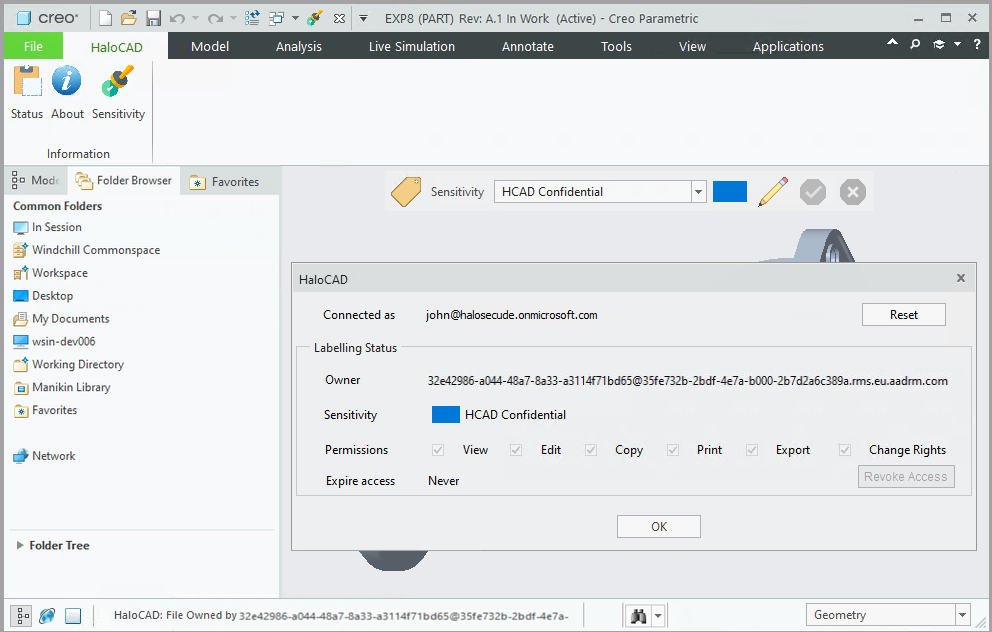Open the Geometry filter dropdown

point(961,614)
